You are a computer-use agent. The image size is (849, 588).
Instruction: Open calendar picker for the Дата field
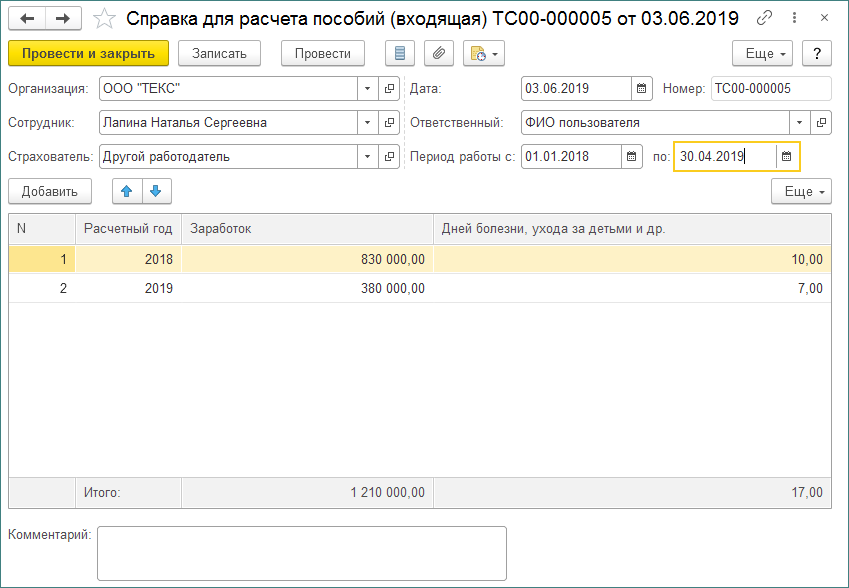point(640,88)
